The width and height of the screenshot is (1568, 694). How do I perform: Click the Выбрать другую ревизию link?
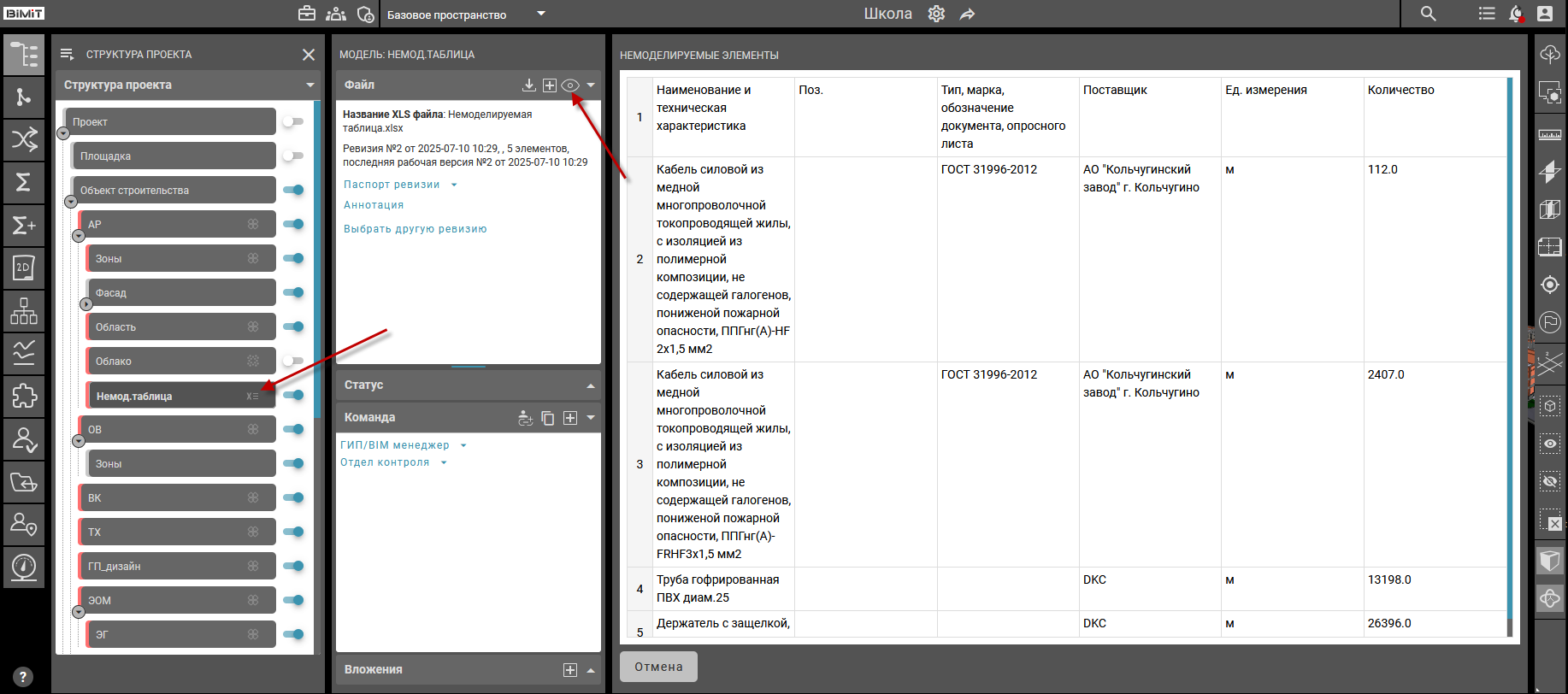point(415,229)
